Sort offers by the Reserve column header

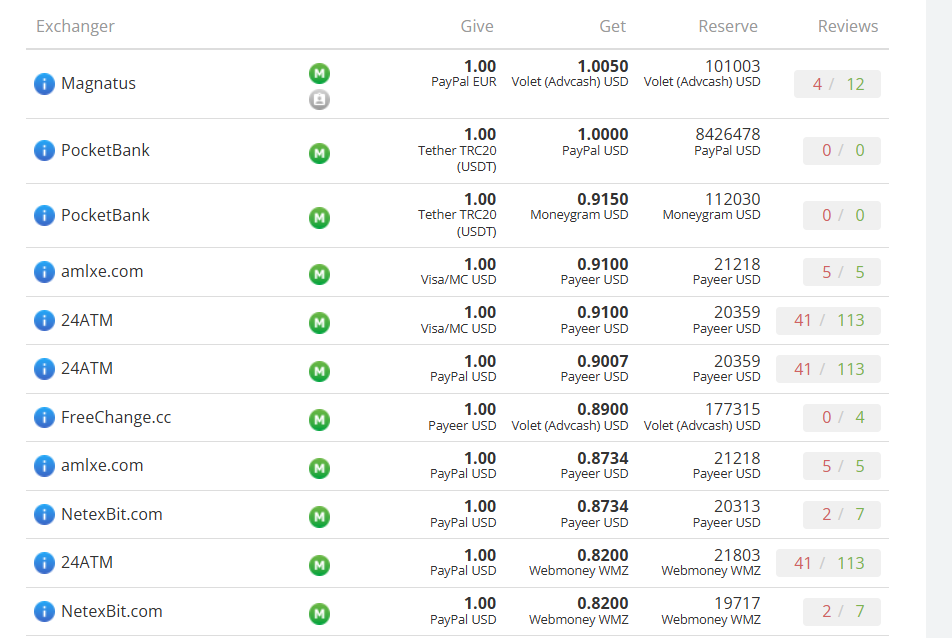coord(727,27)
